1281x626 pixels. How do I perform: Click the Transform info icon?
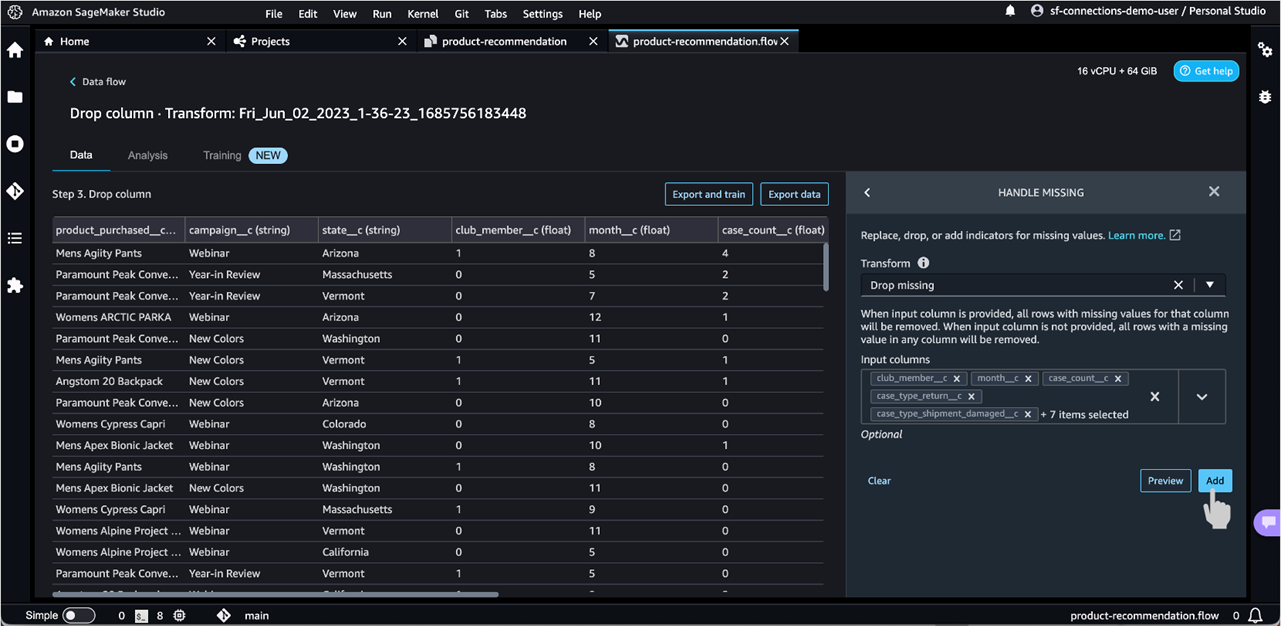(x=923, y=263)
